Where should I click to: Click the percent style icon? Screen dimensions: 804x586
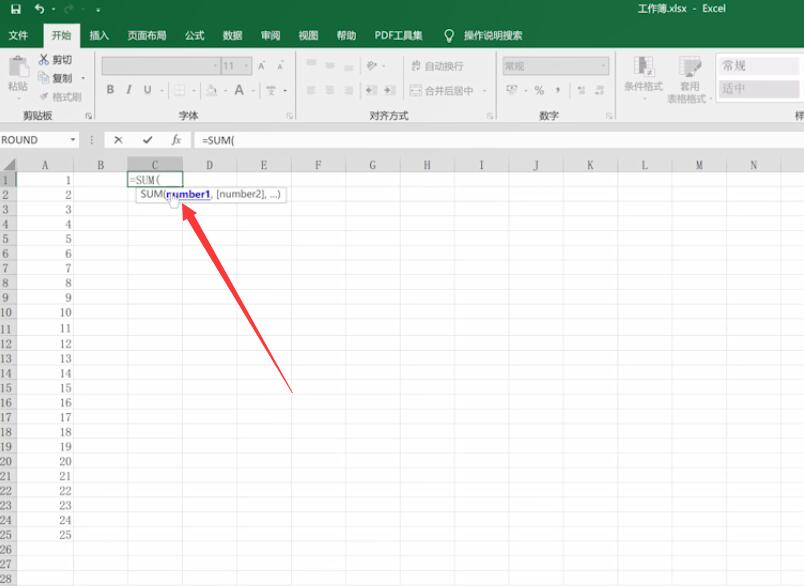539,90
